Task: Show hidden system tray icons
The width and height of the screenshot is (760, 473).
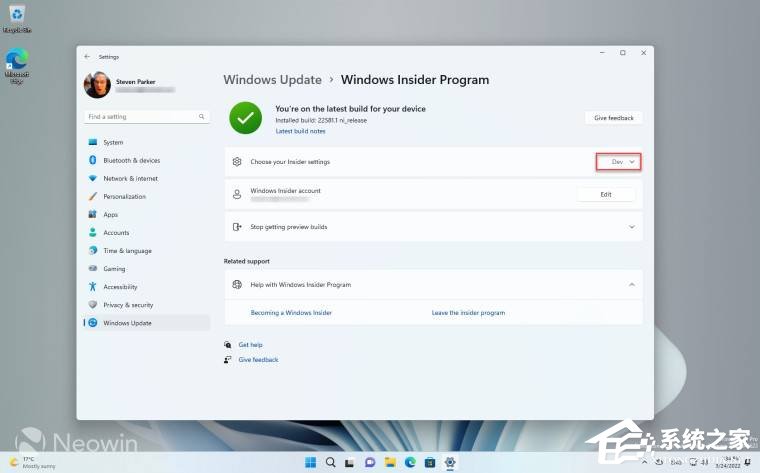Action: 645,462
